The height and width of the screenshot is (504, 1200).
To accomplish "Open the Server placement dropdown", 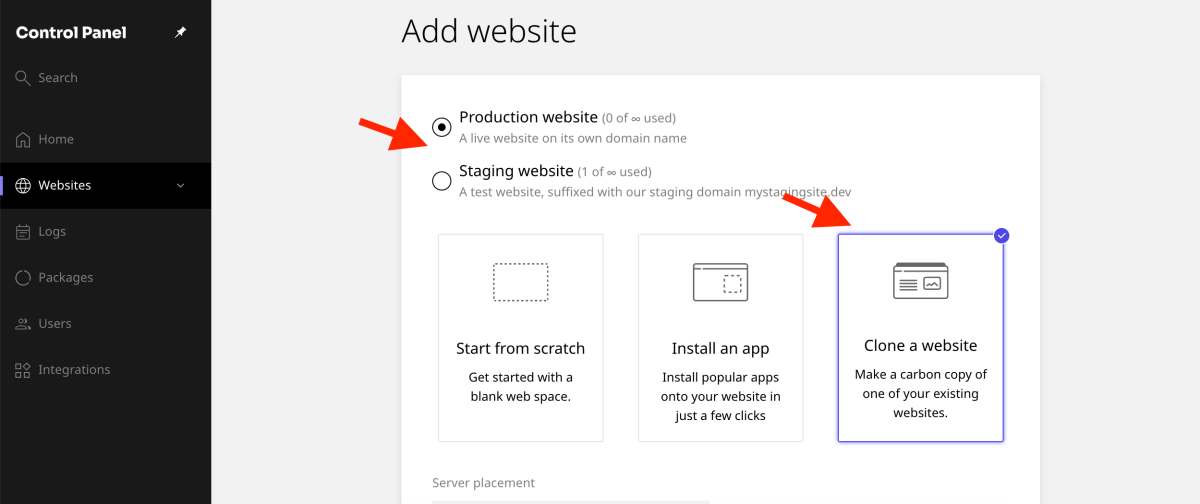I will 570,501.
